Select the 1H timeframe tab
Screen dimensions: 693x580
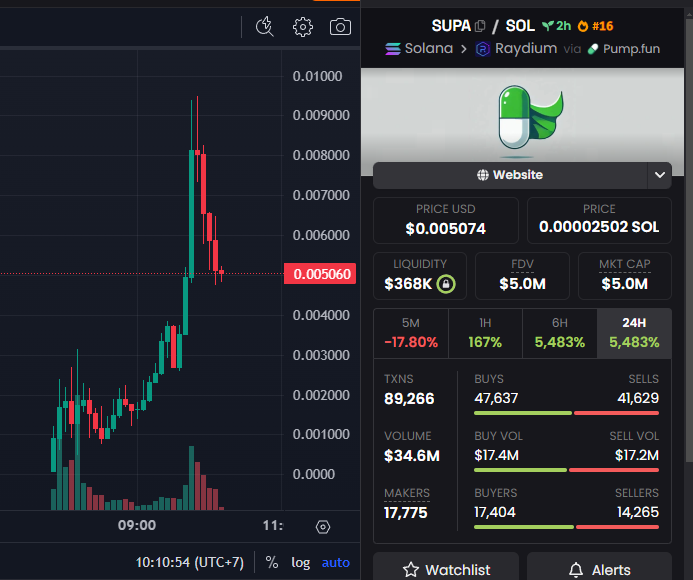485,333
